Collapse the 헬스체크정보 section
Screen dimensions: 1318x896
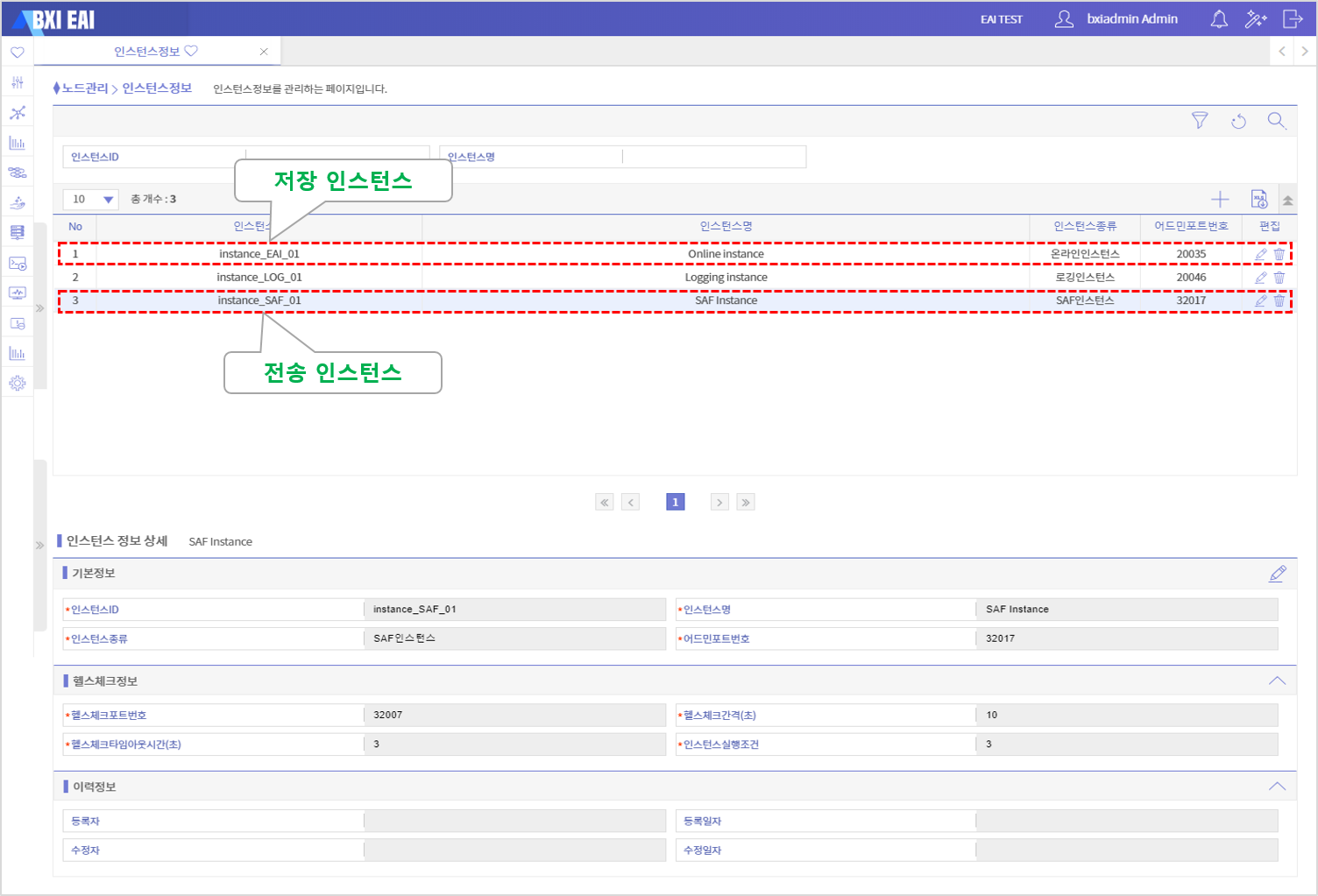(1278, 681)
